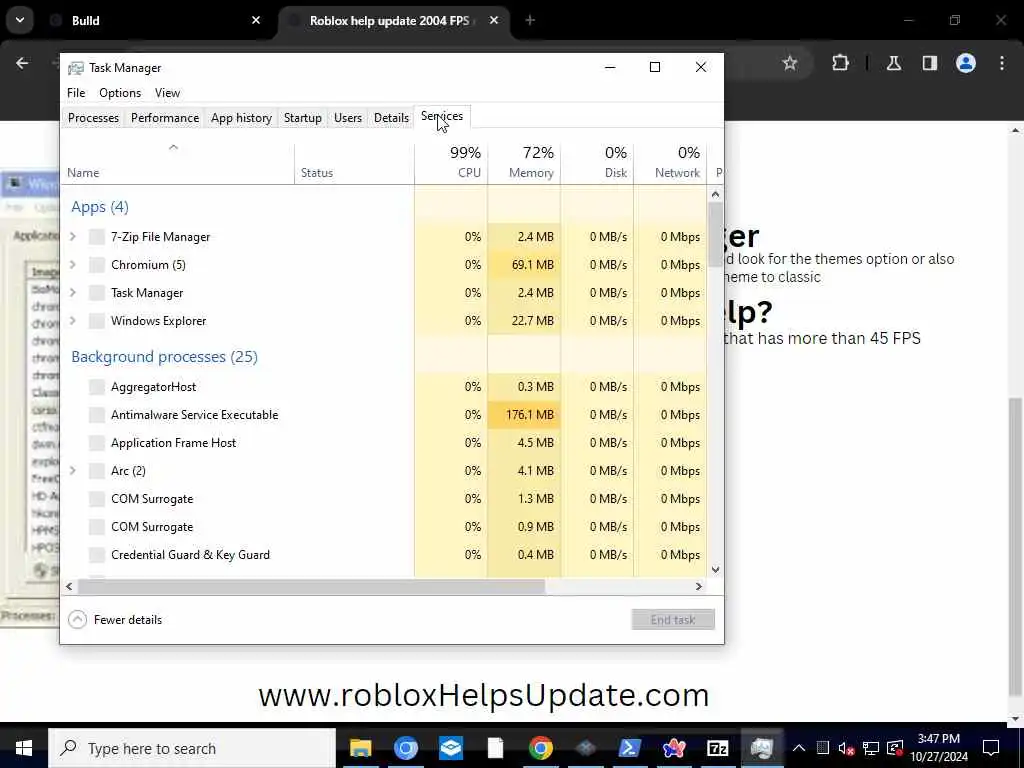Click the horizontal scrollbar in Task Manager

[x=311, y=586]
